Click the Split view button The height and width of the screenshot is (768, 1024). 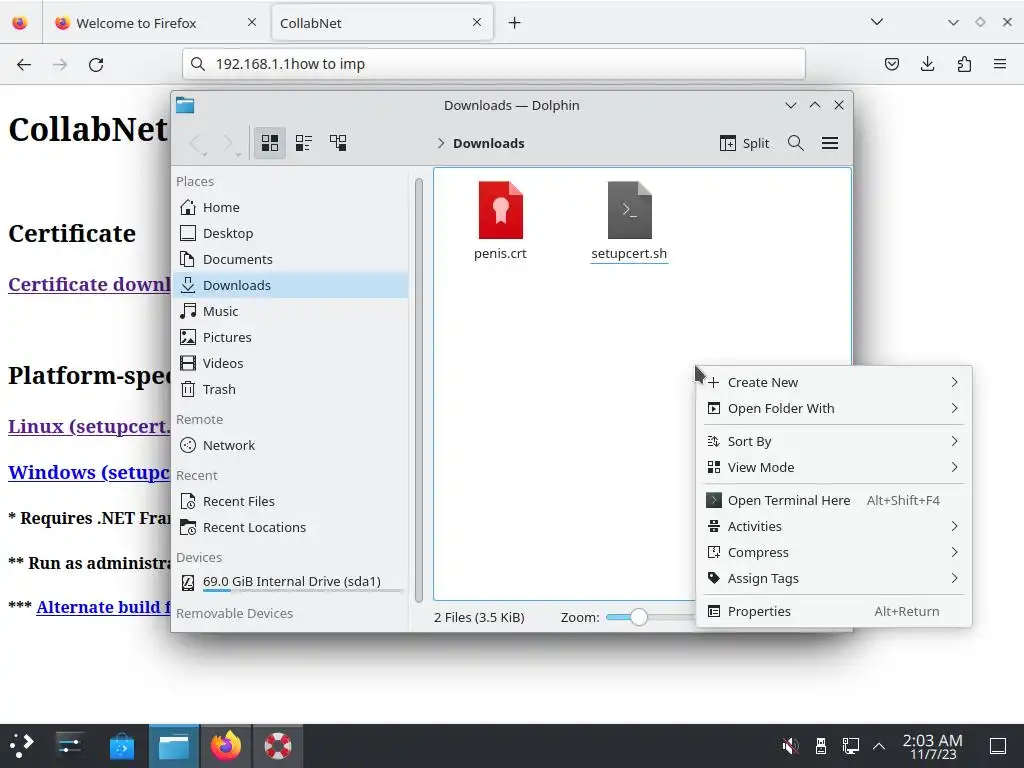tap(744, 143)
